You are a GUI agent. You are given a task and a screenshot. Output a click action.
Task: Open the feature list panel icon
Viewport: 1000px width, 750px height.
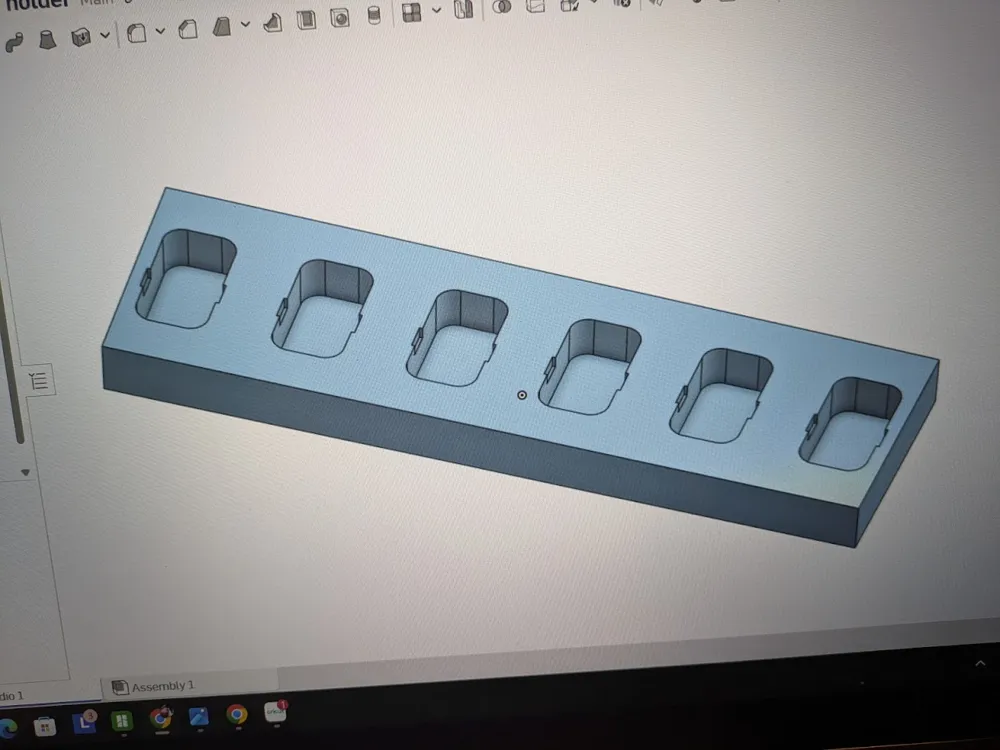tap(39, 381)
